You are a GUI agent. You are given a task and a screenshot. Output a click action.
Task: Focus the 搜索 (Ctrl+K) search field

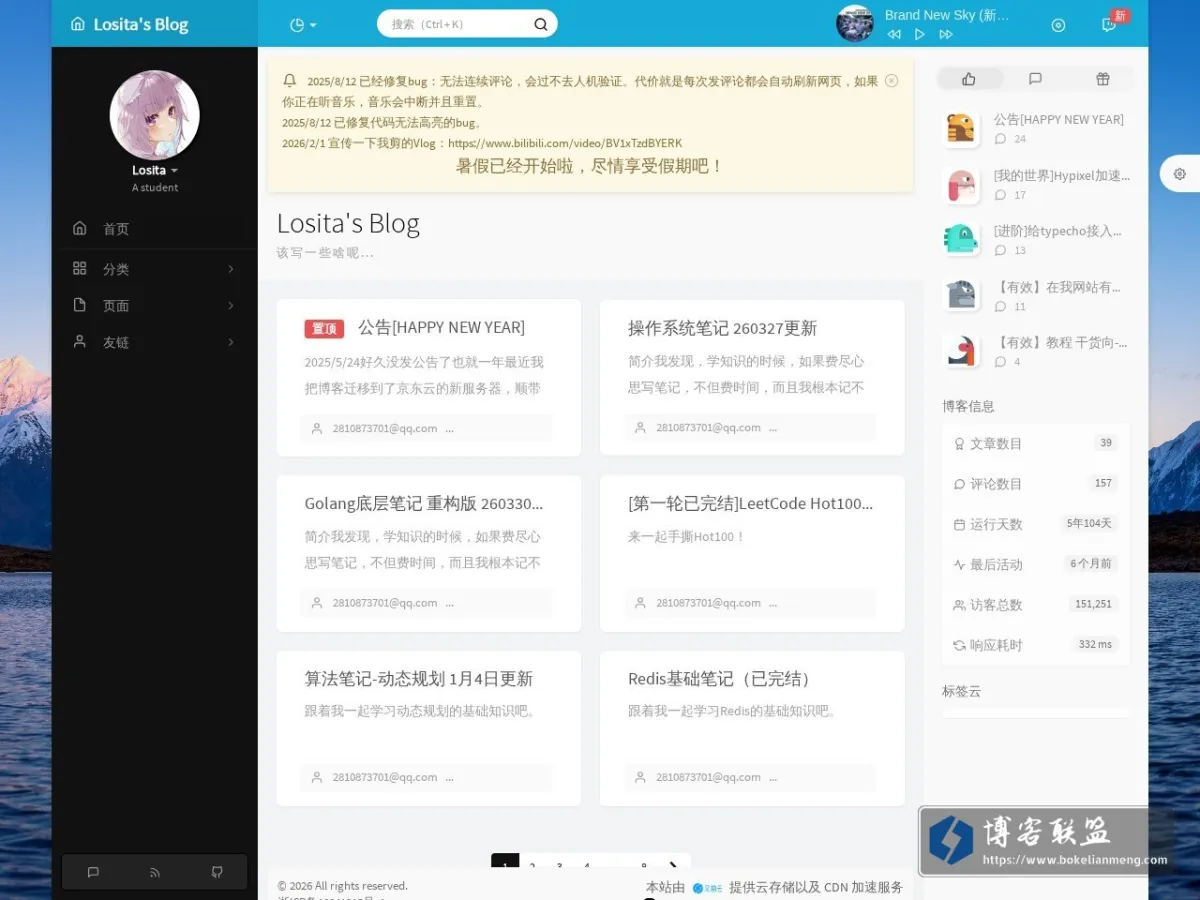[x=467, y=24]
